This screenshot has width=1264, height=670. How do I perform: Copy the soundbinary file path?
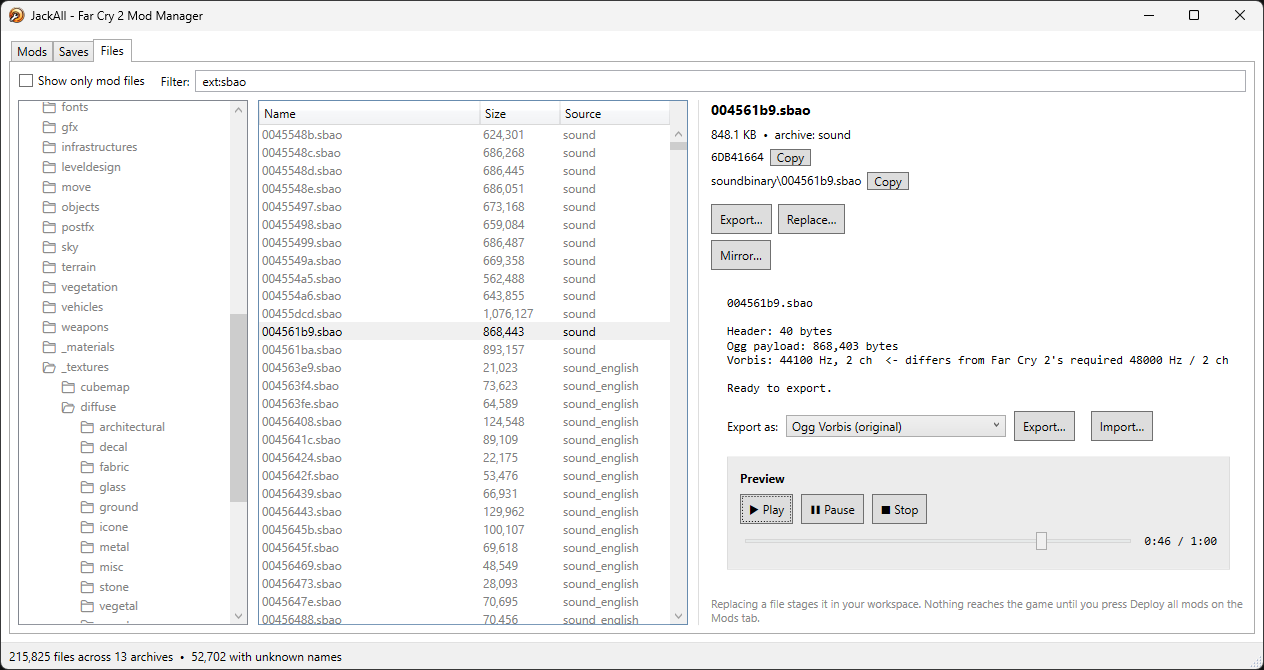coord(888,182)
